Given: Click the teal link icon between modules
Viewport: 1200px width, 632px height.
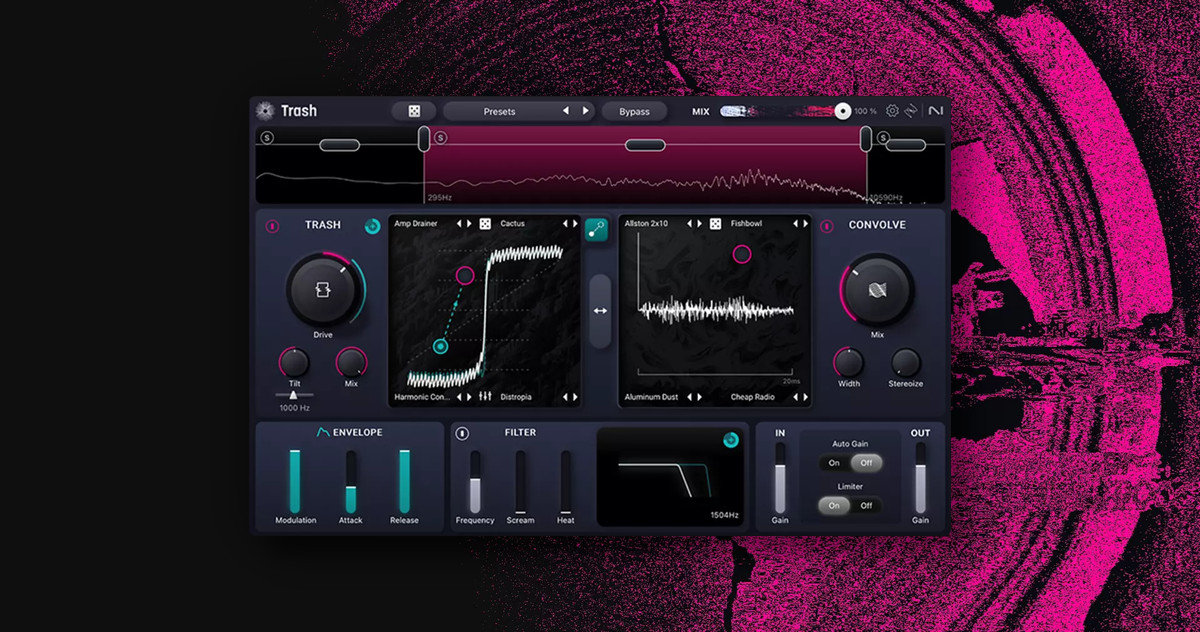Looking at the screenshot, I should [596, 229].
